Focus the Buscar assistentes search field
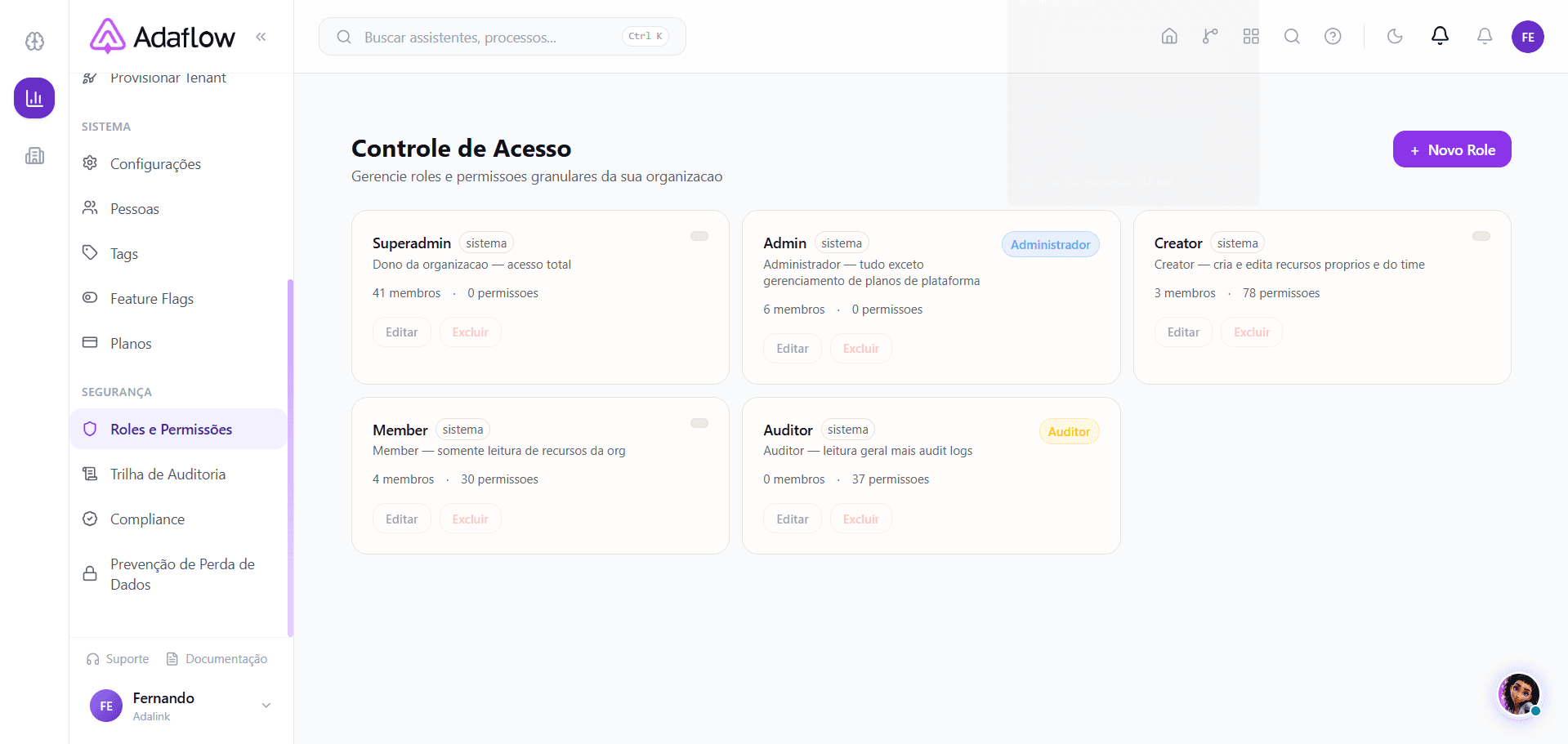The image size is (1568, 744). 502,37
